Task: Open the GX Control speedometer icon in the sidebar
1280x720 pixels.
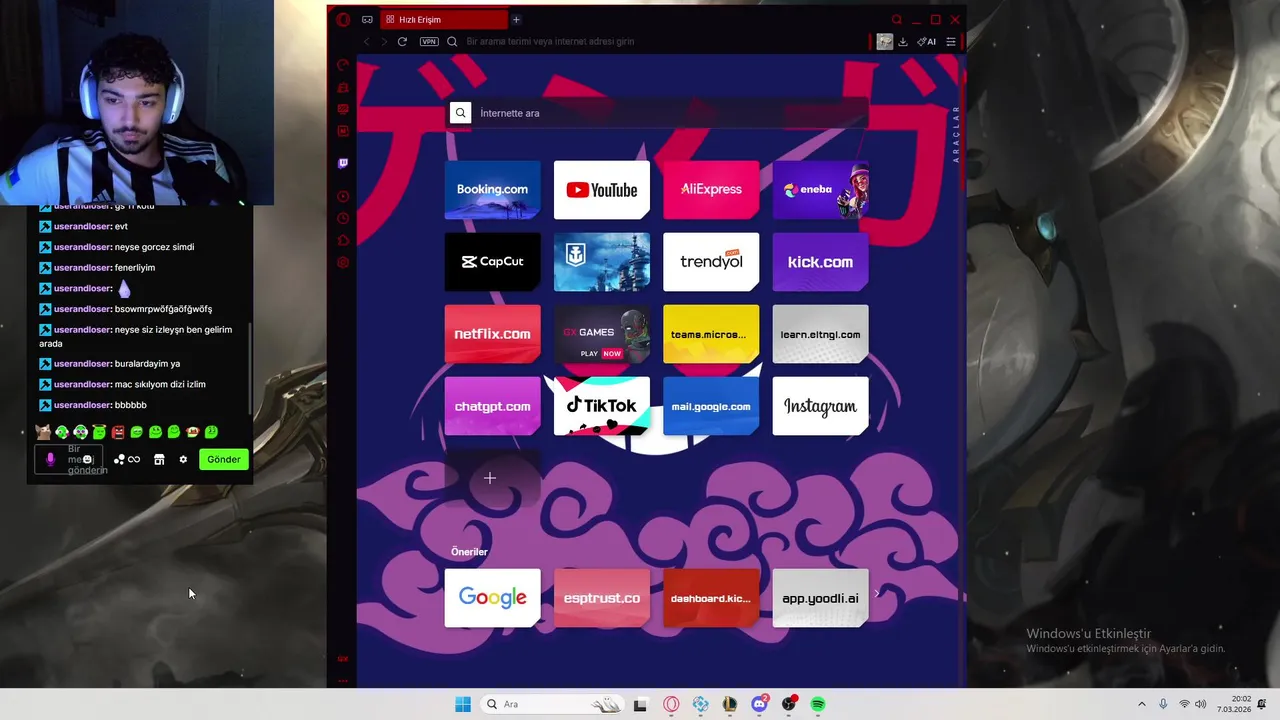Action: click(x=343, y=65)
